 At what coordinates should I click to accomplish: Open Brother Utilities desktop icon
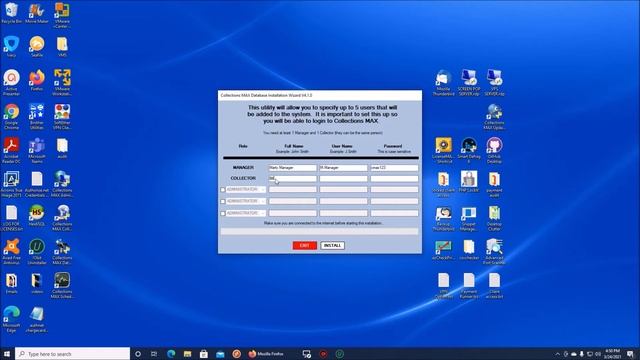pos(37,116)
